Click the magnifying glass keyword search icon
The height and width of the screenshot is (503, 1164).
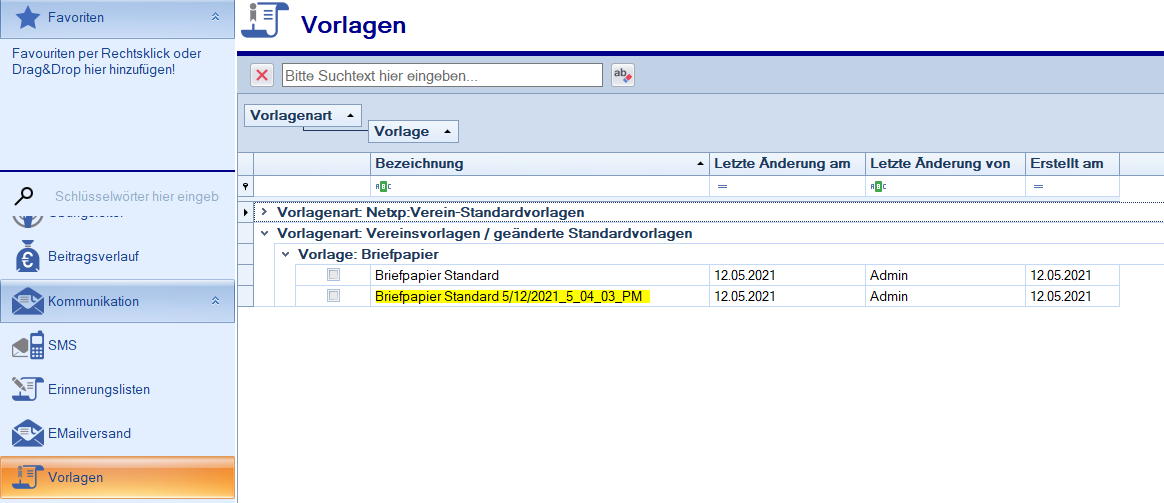24,196
